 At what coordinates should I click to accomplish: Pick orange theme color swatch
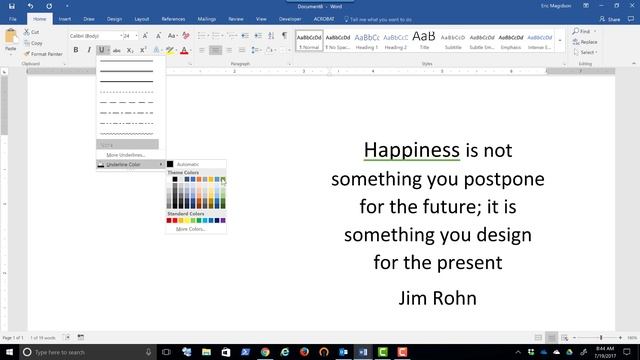pos(199,179)
